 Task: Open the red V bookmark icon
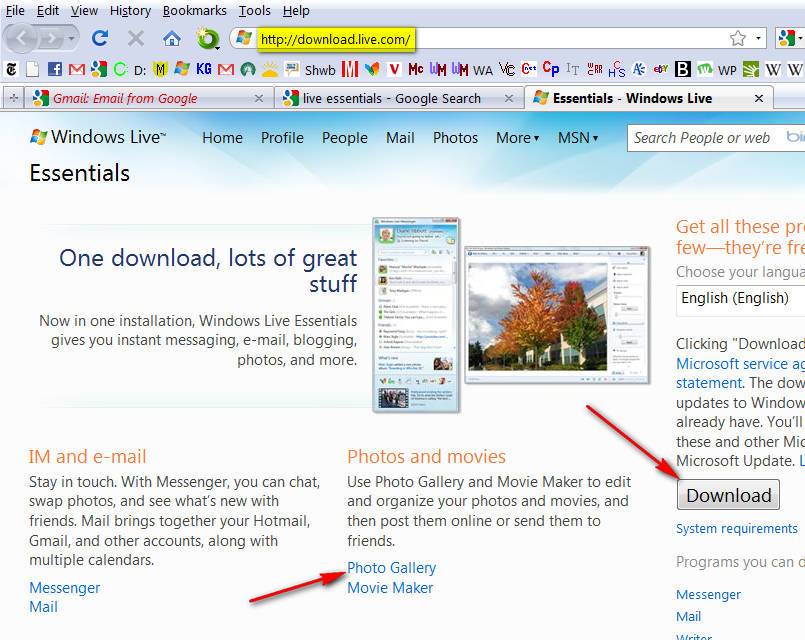click(x=394, y=69)
